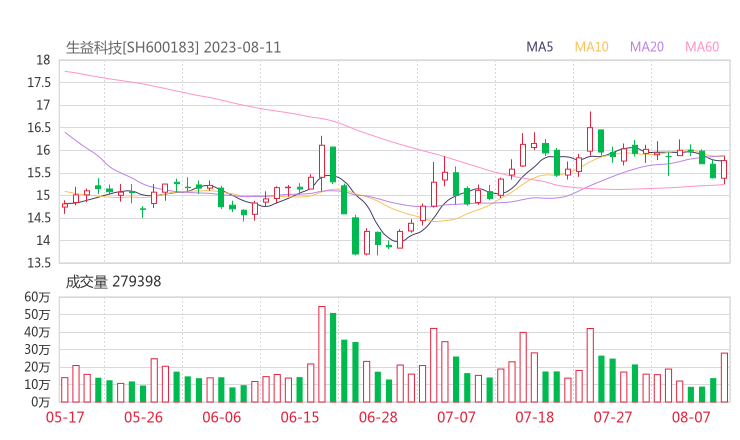Click the 07-07 date label

(456, 417)
